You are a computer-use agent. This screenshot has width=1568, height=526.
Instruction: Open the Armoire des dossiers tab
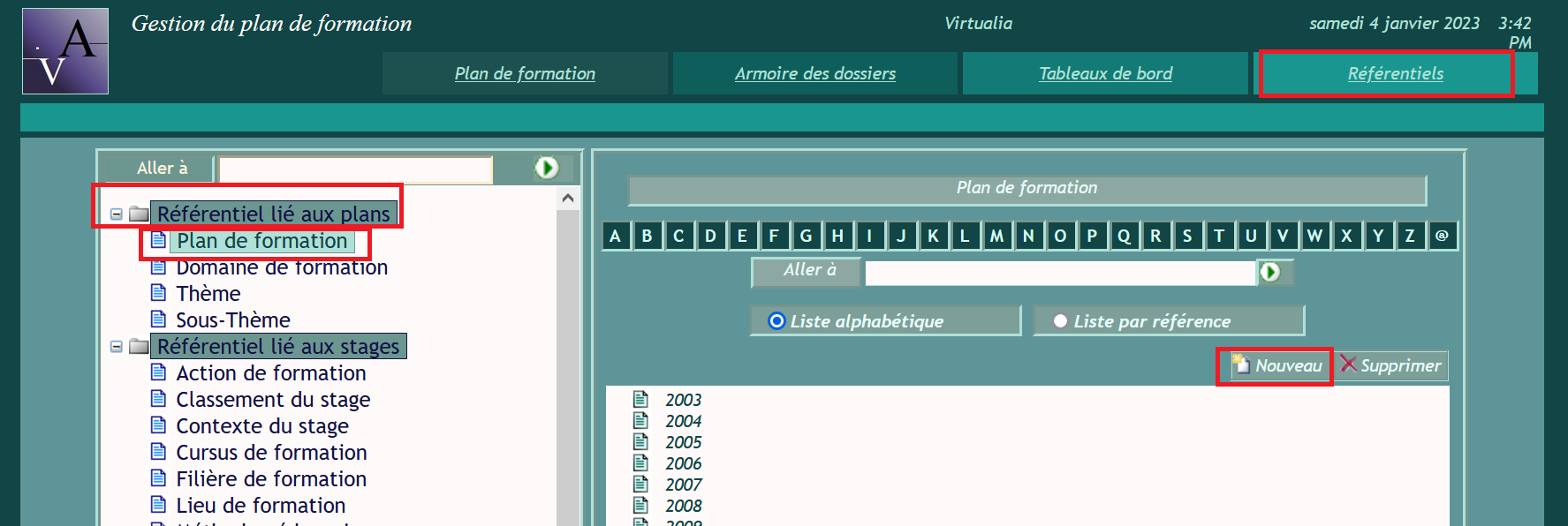click(814, 73)
